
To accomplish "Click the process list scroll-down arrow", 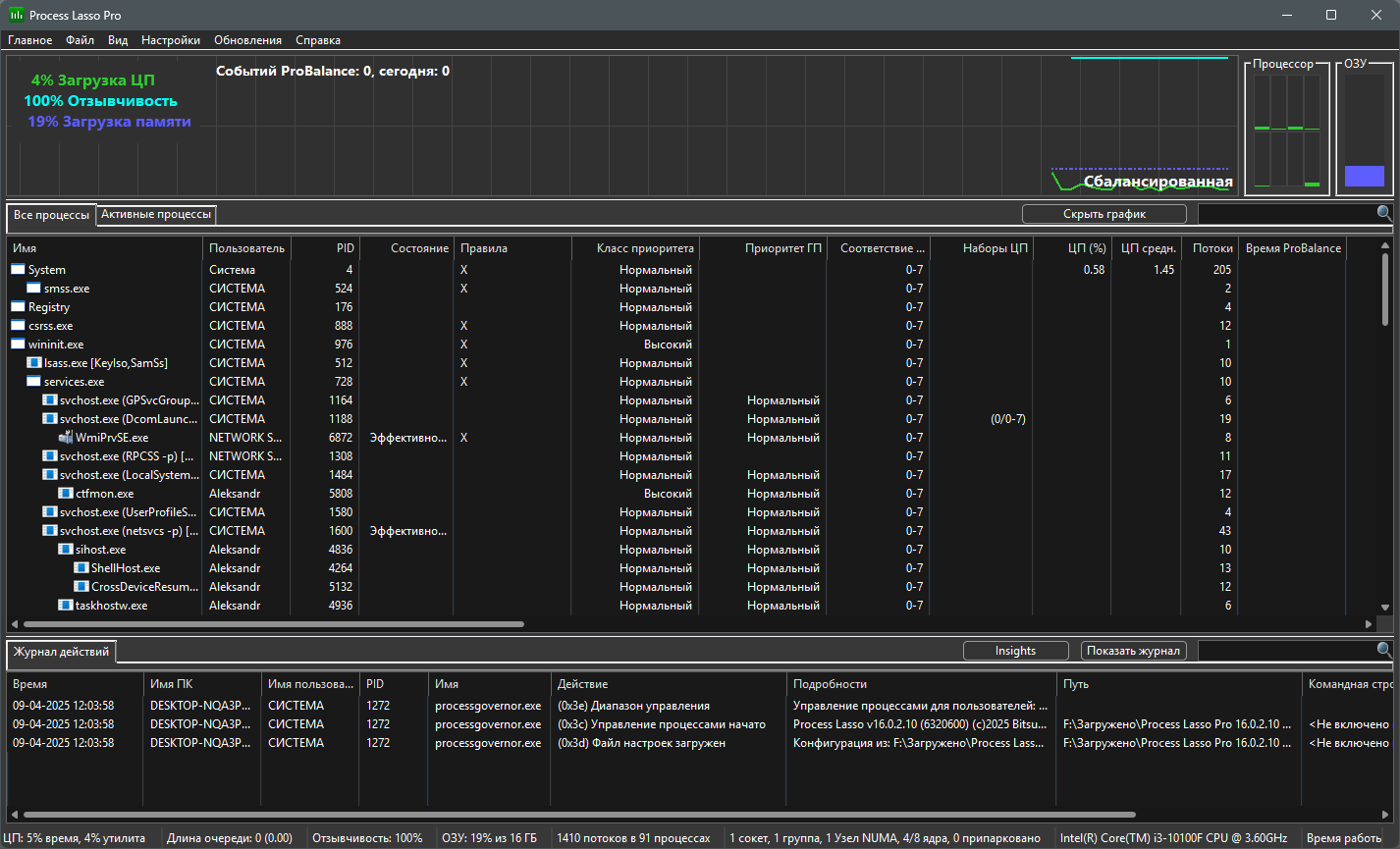I will (x=1385, y=607).
